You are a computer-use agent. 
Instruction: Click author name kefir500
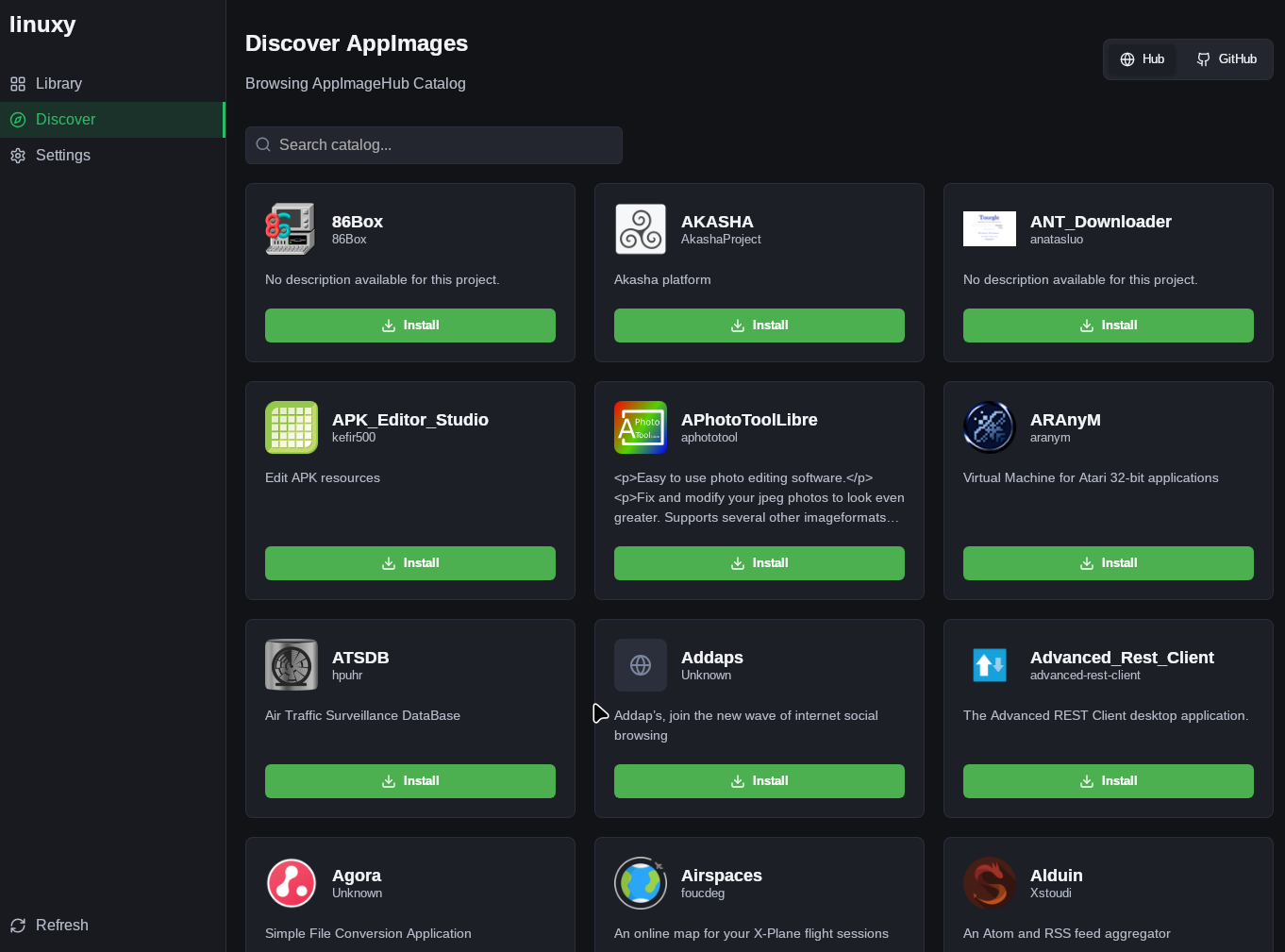pos(354,438)
